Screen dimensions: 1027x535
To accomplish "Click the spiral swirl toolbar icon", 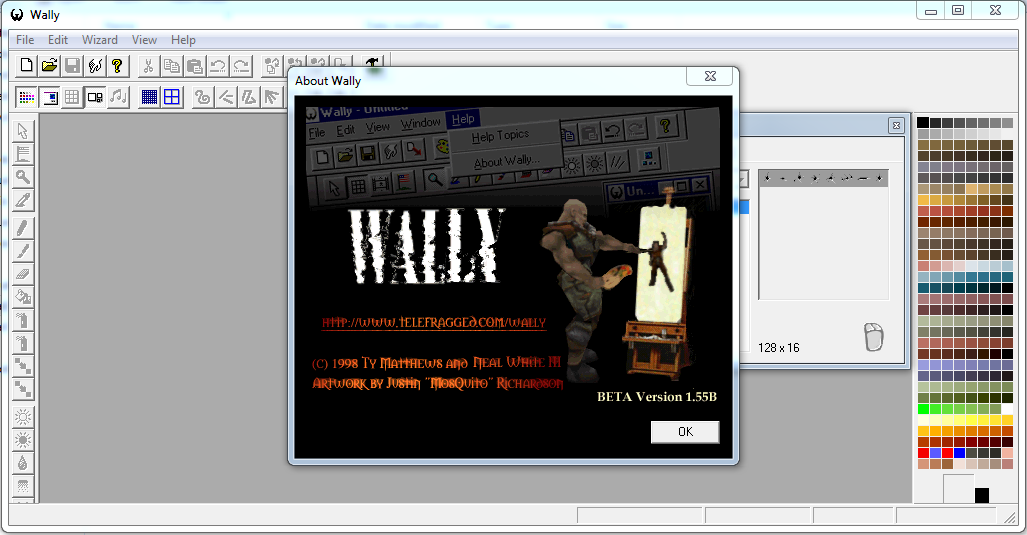I will click(203, 98).
